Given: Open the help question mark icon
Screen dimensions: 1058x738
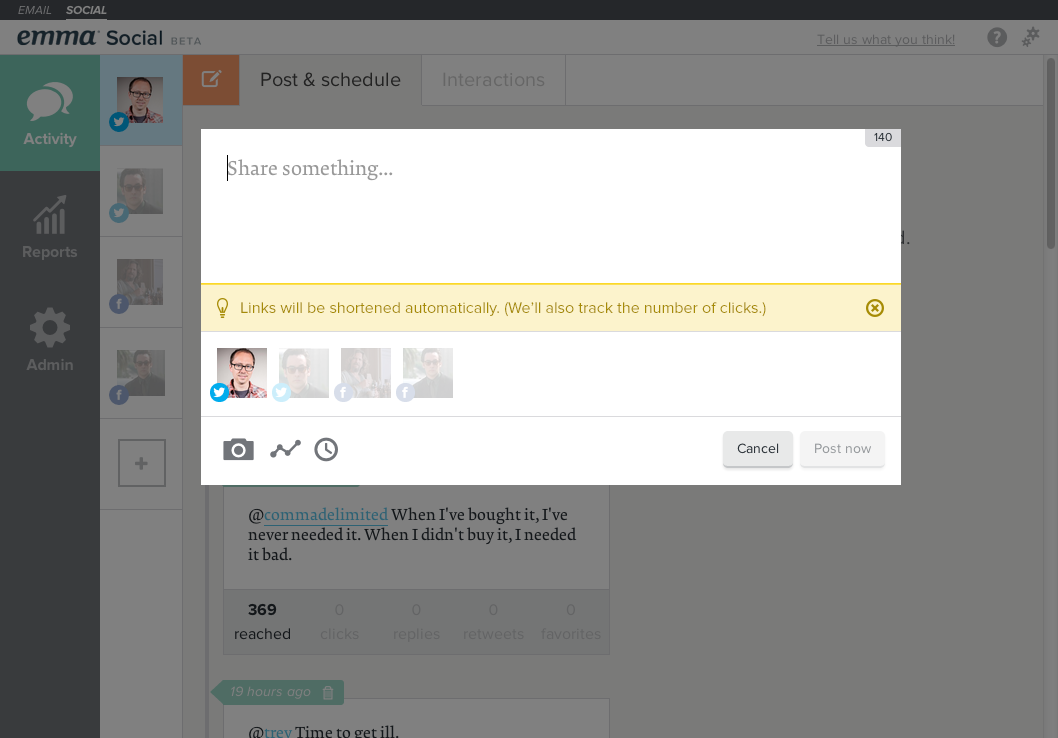Looking at the screenshot, I should (997, 38).
